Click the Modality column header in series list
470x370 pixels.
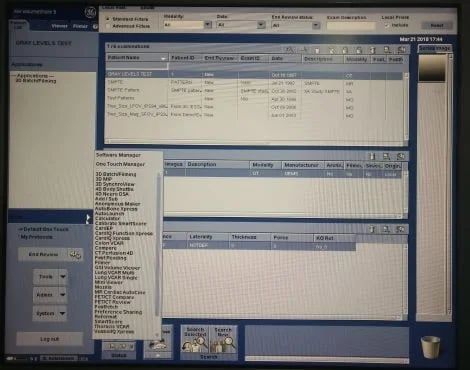(265, 165)
